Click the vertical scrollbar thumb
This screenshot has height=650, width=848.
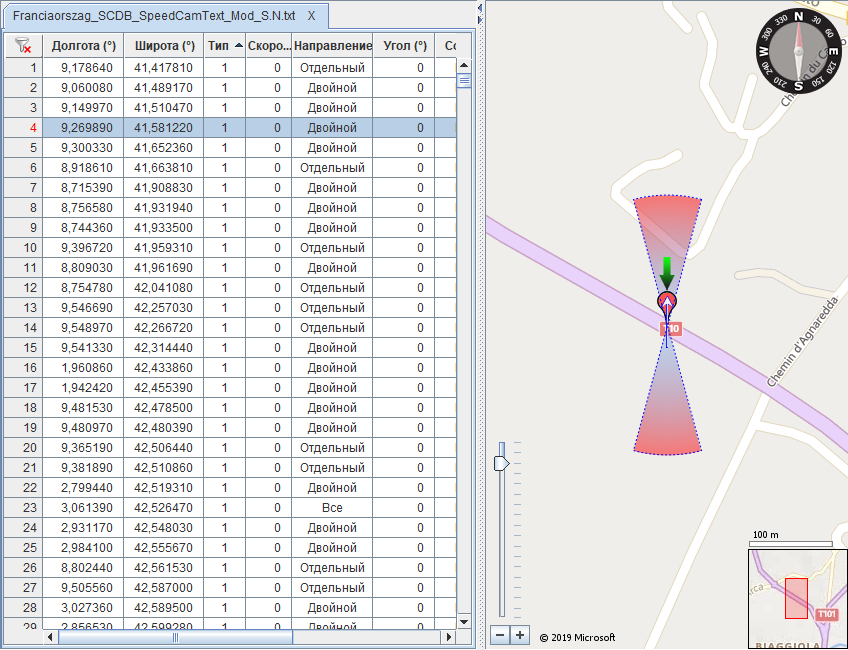[x=464, y=81]
